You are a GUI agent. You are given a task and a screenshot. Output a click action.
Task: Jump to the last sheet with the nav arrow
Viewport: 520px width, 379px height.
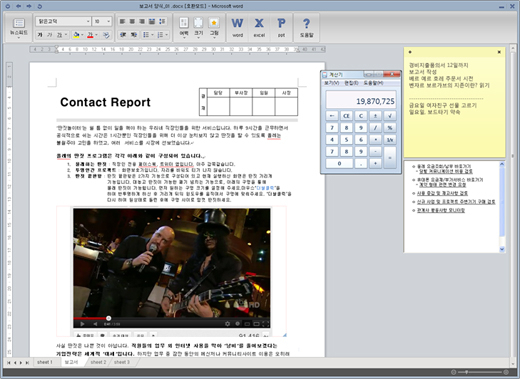27,362
